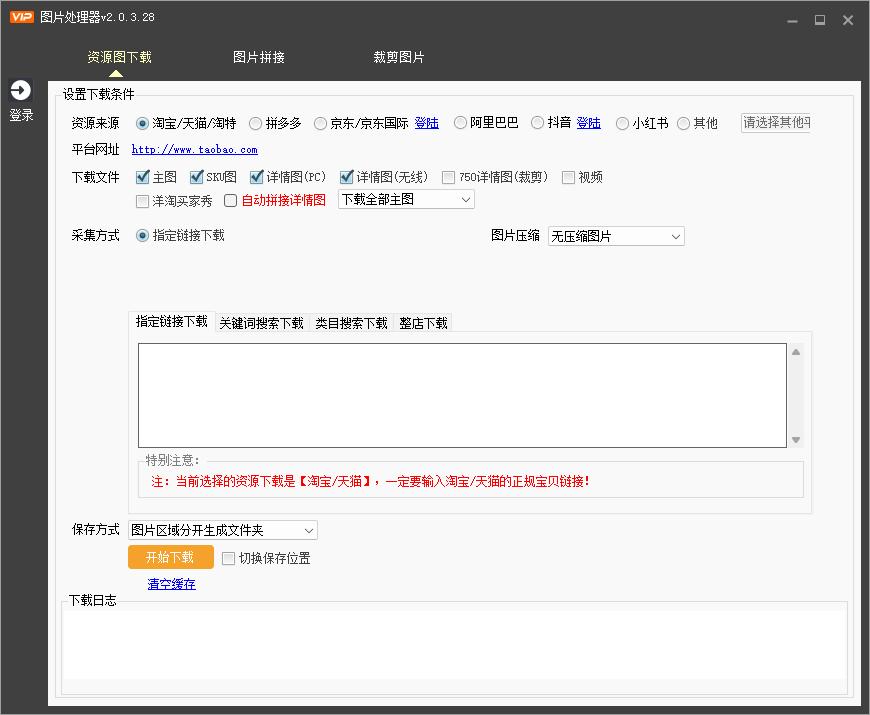The height and width of the screenshot is (715, 870).
Task: Open the 图片拼接 tab
Action: (259, 57)
